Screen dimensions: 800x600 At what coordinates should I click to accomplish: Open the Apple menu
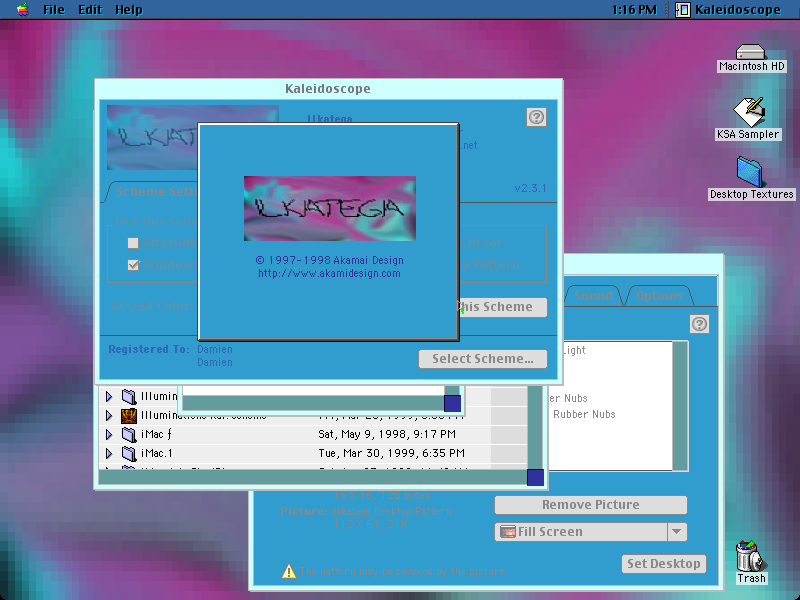click(22, 10)
